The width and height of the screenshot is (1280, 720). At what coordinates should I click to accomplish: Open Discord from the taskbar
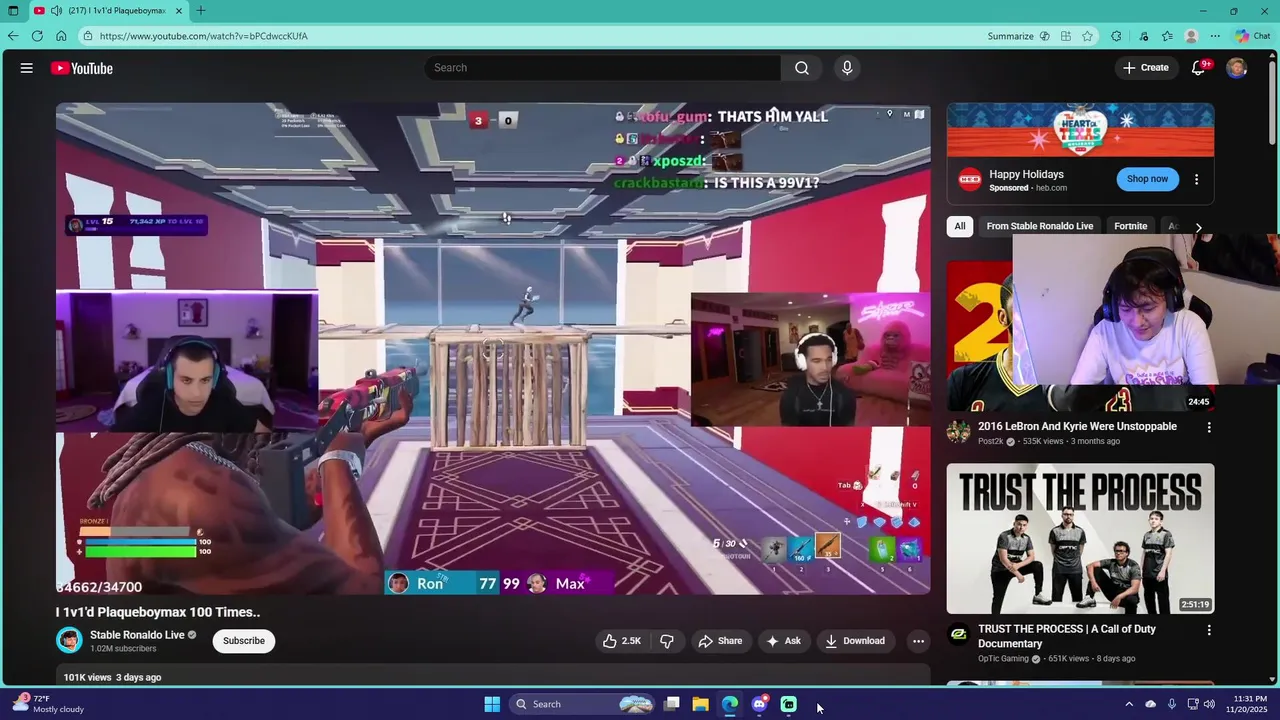(759, 704)
